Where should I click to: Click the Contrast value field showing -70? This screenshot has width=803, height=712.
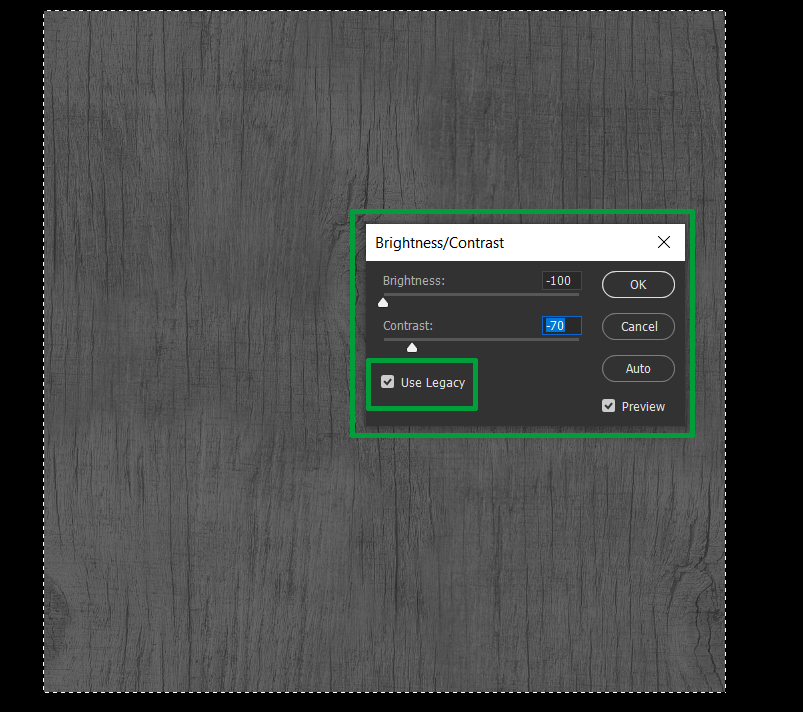(562, 325)
